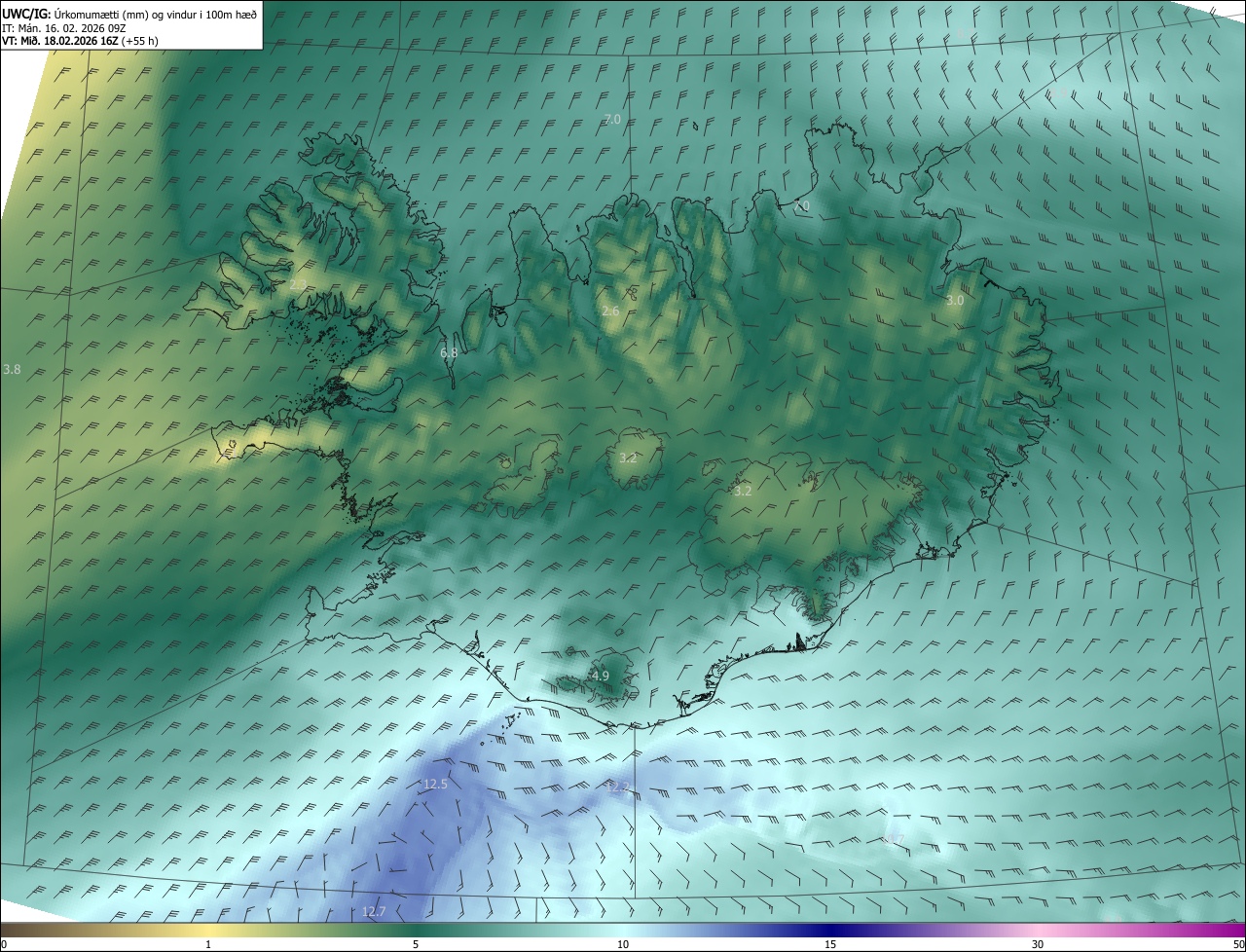The image size is (1246, 952).
Task: Click the '50' tick on the color scale
Action: tap(1238, 944)
